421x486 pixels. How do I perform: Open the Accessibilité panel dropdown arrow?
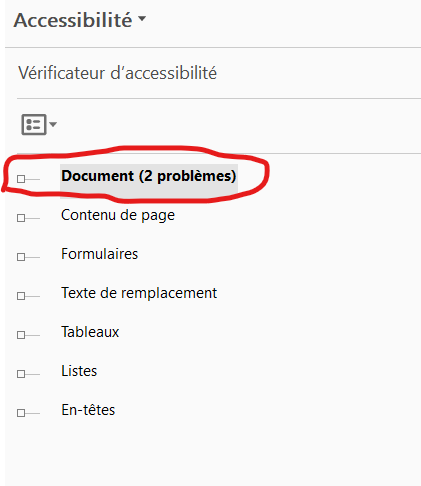[142, 19]
